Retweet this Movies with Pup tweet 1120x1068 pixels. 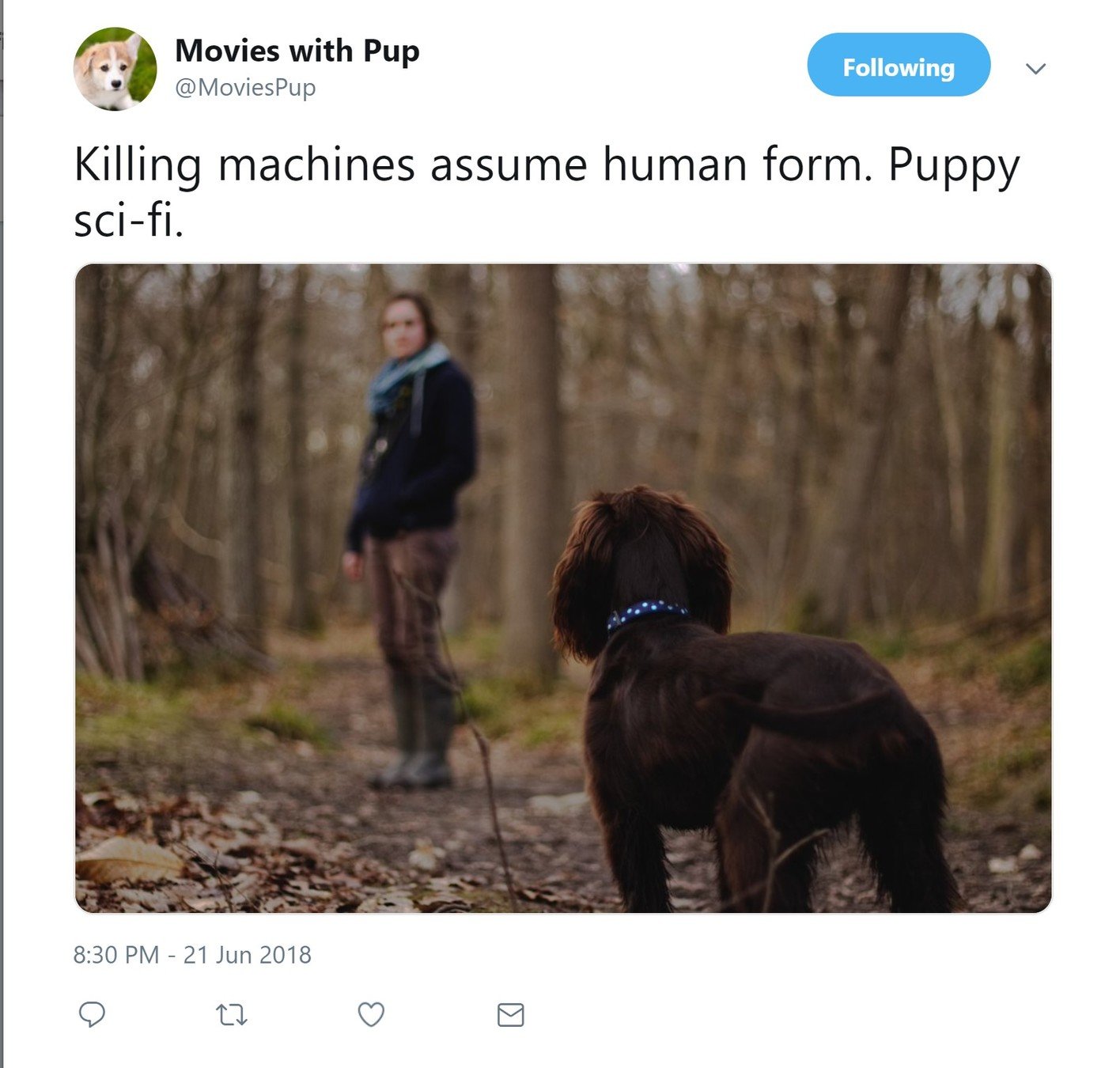(232, 1014)
